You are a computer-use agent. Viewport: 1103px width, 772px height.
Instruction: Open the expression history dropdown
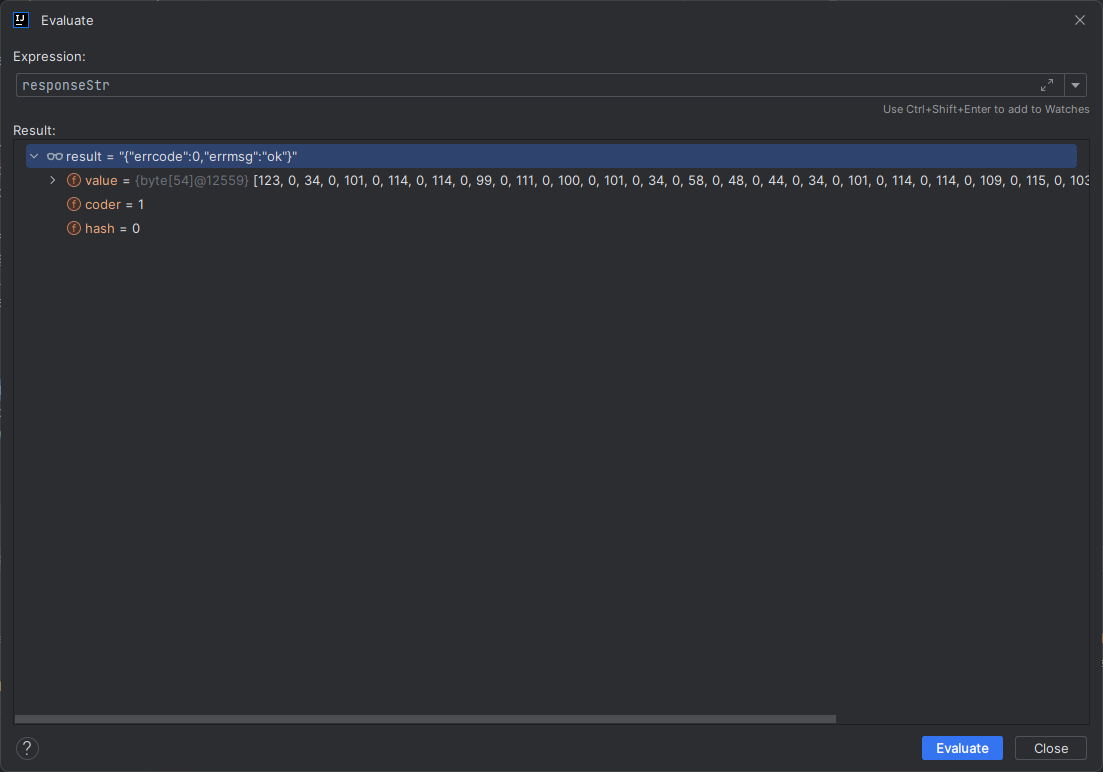point(1075,85)
